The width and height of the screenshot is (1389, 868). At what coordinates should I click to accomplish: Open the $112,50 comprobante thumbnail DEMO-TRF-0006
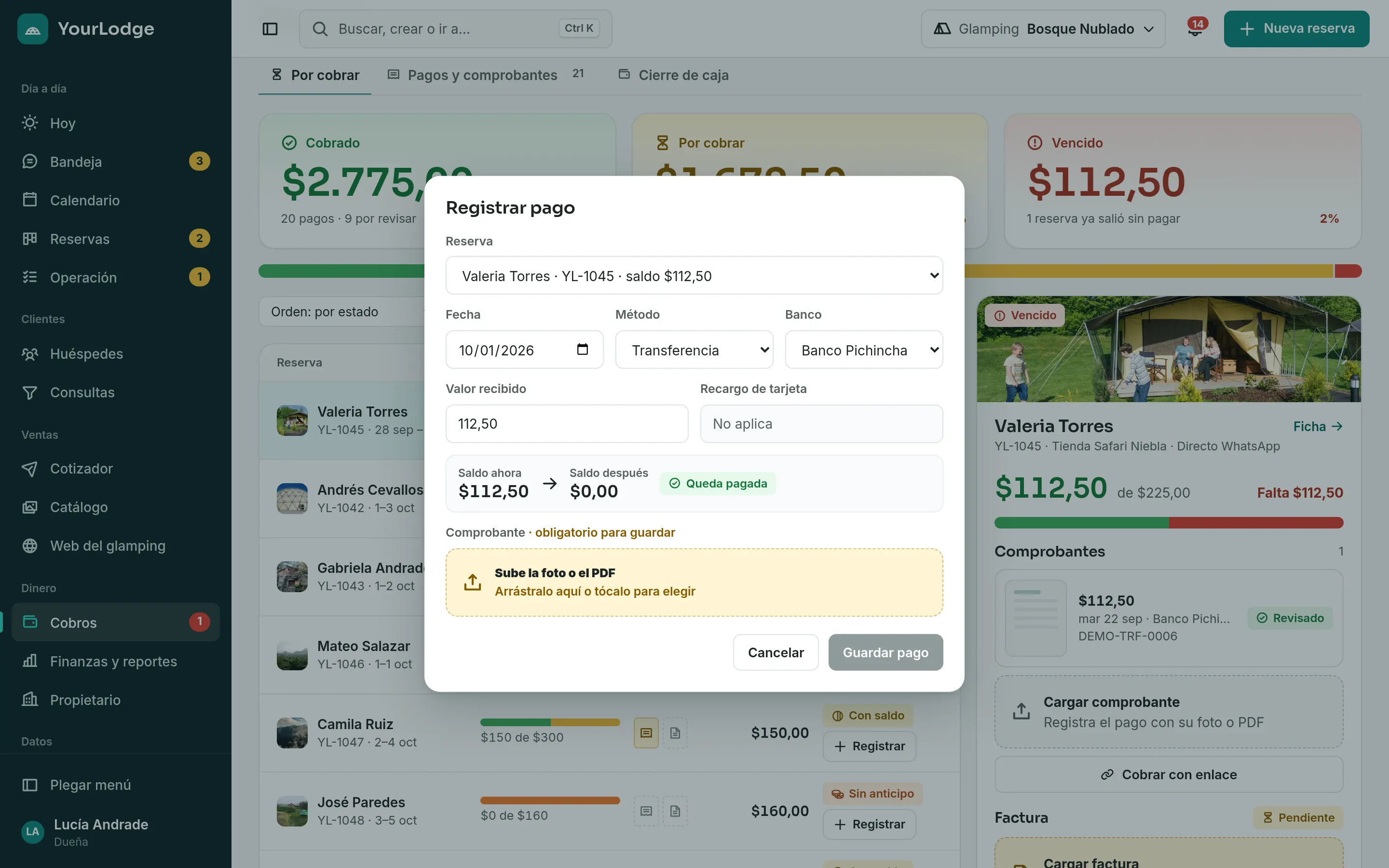[1035, 618]
